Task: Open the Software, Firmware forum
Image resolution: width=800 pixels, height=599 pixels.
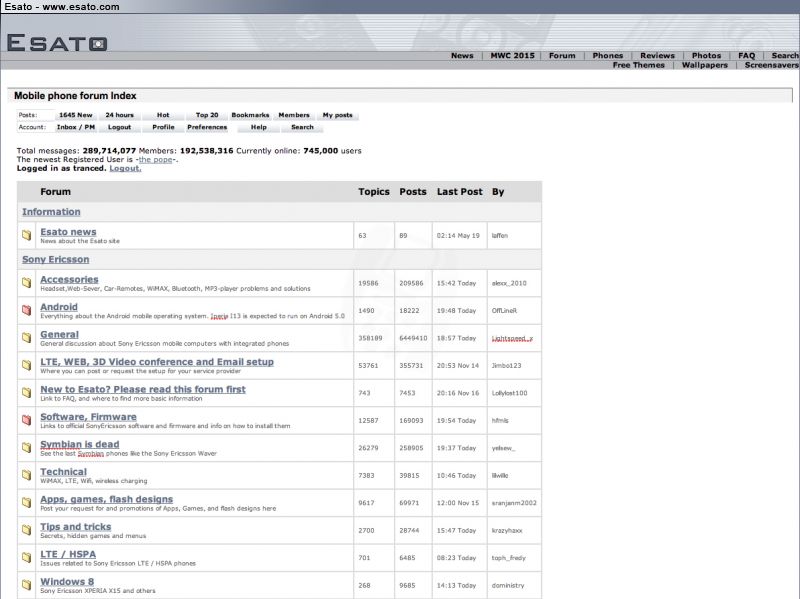Action: [88, 417]
